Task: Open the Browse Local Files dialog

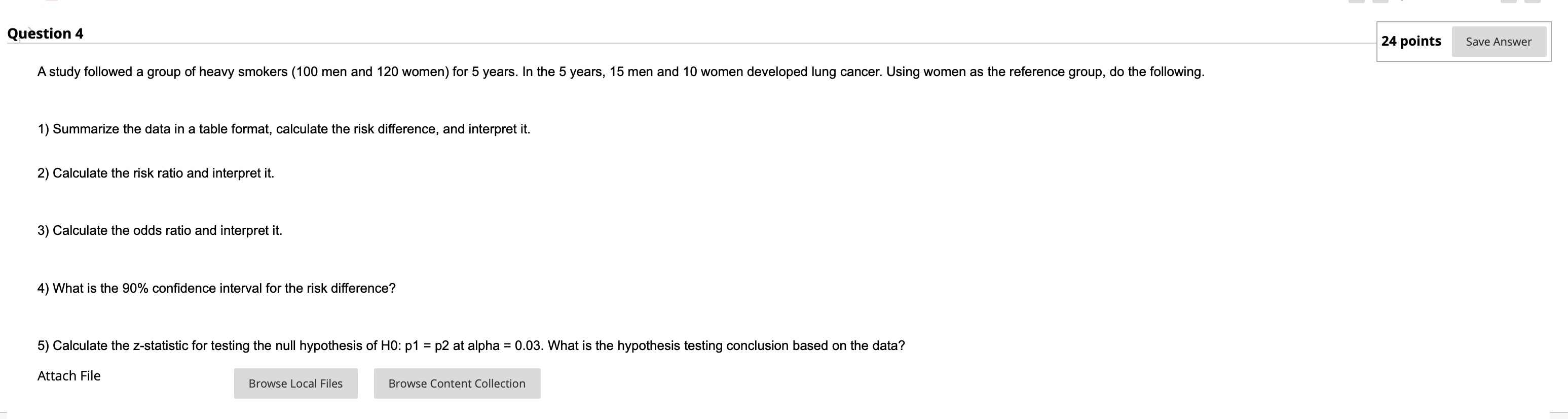Action: tap(295, 383)
